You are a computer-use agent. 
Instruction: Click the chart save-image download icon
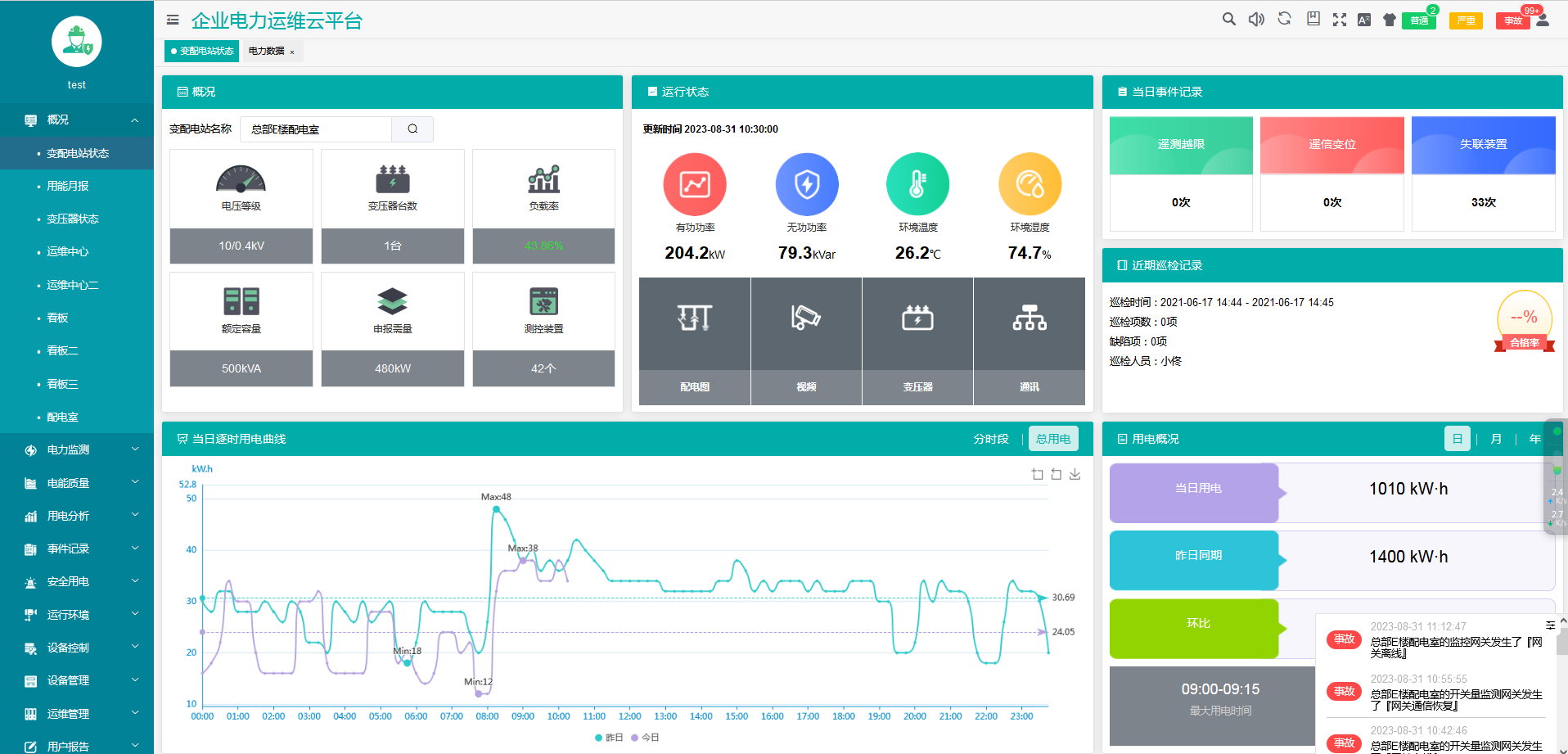1075,474
